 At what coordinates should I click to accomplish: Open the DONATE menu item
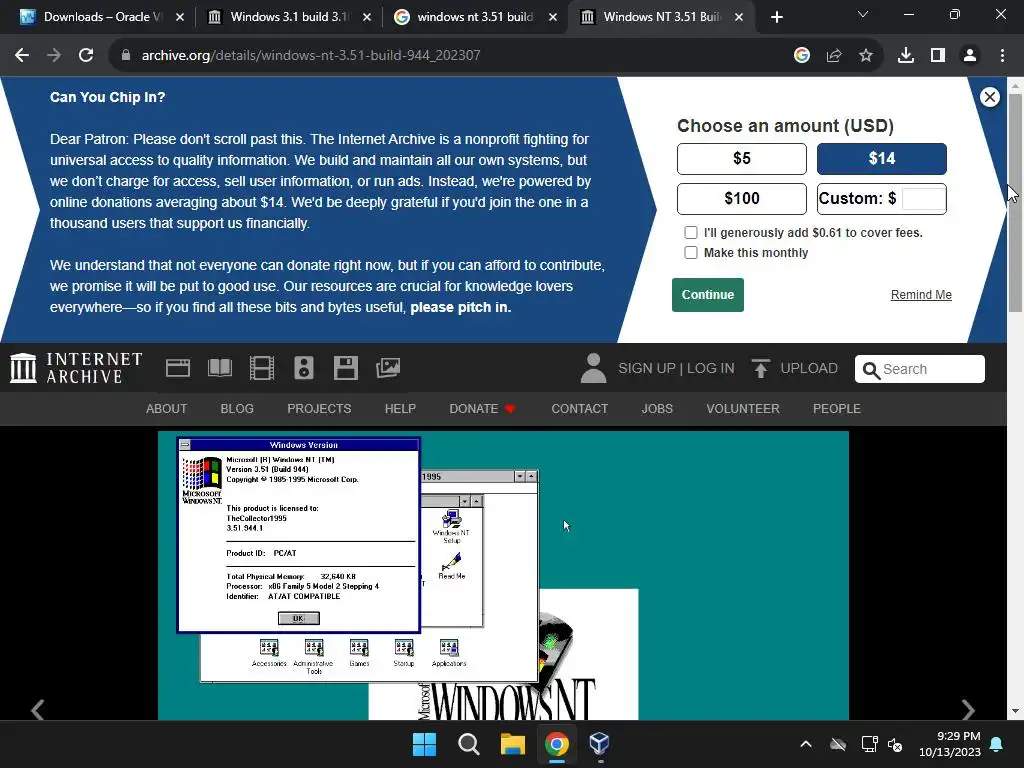pos(482,409)
